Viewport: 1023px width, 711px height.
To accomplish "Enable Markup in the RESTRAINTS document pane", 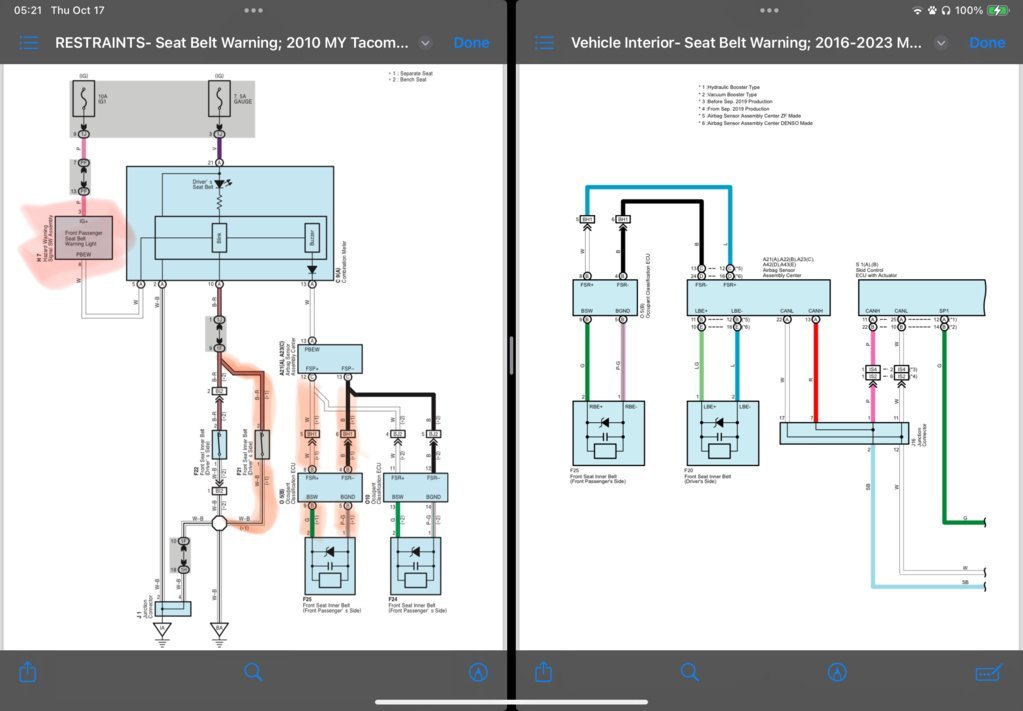I will [x=478, y=673].
